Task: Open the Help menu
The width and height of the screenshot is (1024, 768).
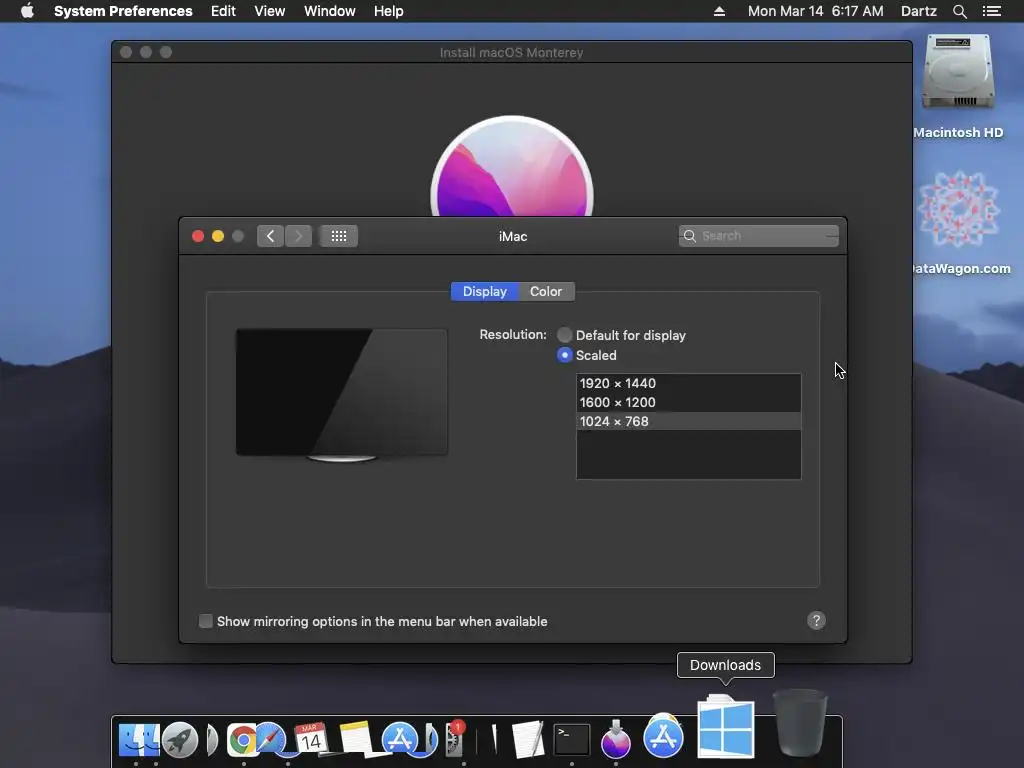Action: [x=389, y=11]
